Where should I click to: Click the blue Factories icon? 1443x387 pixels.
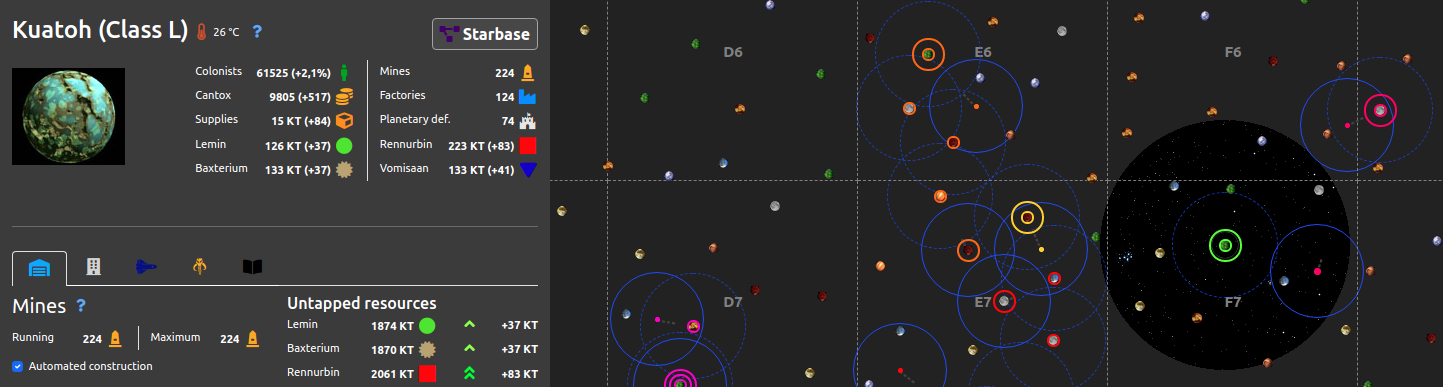click(x=528, y=96)
